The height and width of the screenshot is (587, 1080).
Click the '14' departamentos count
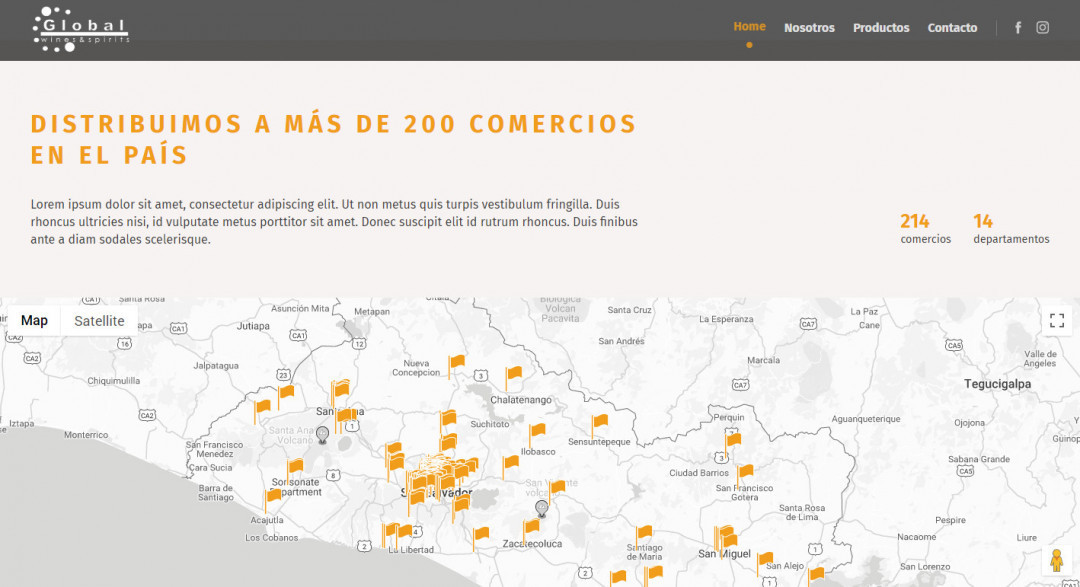[983, 221]
